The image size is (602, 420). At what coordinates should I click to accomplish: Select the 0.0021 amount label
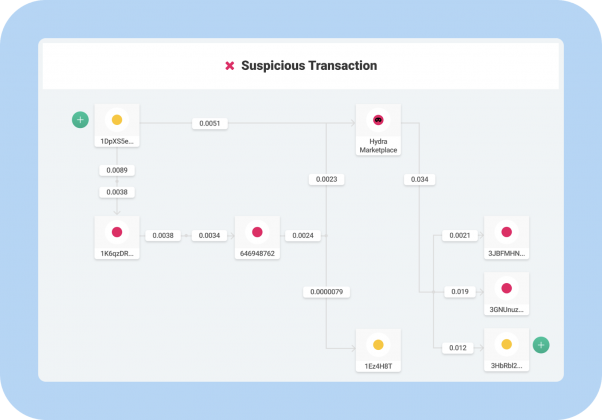[460, 235]
